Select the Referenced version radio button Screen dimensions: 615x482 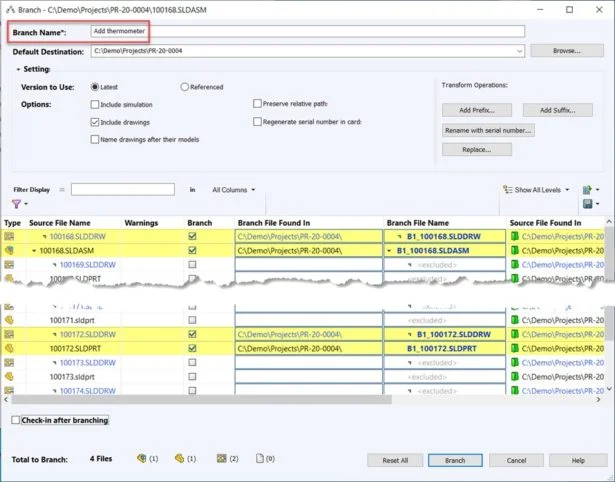[x=184, y=87]
